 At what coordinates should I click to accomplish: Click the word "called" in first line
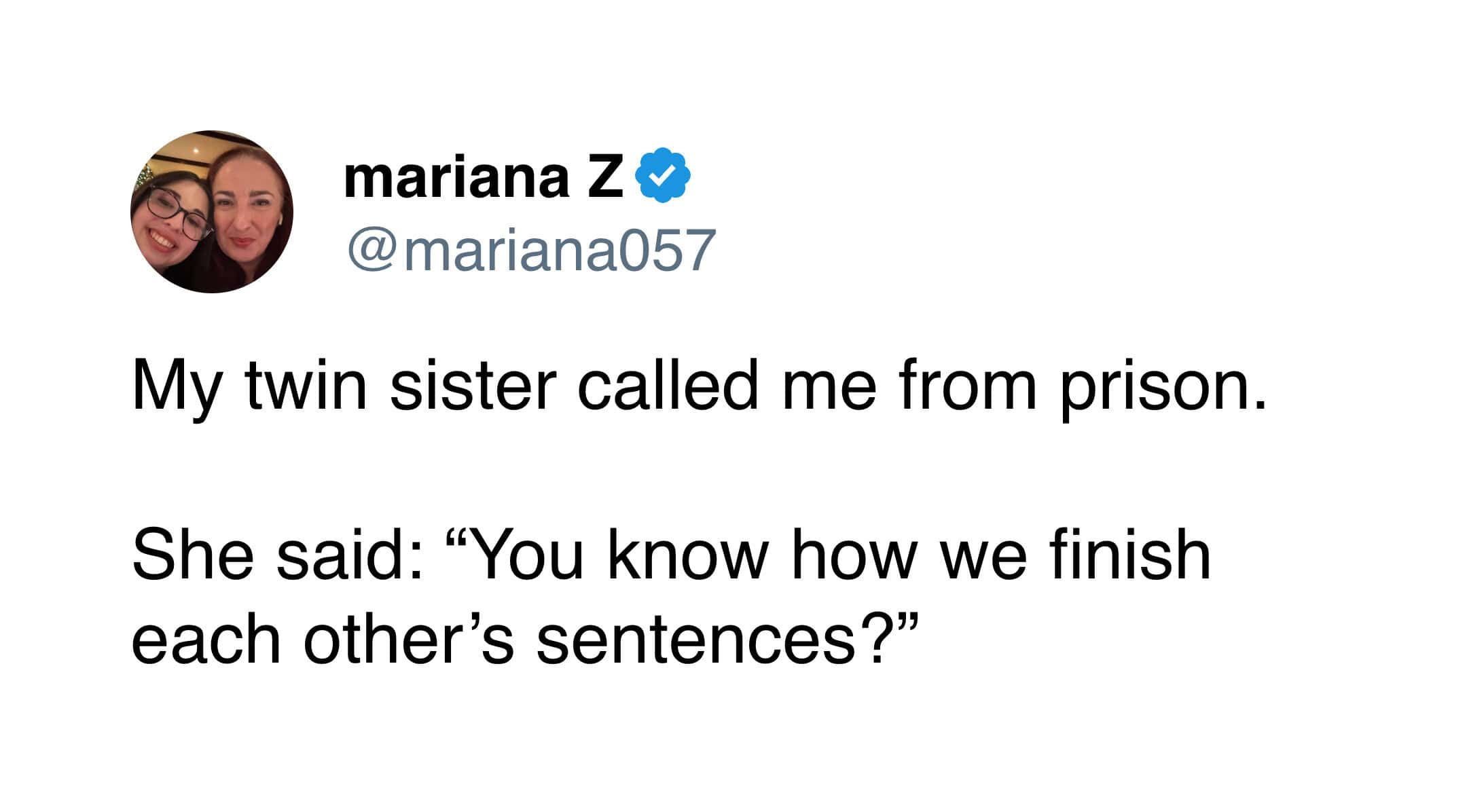[667, 386]
